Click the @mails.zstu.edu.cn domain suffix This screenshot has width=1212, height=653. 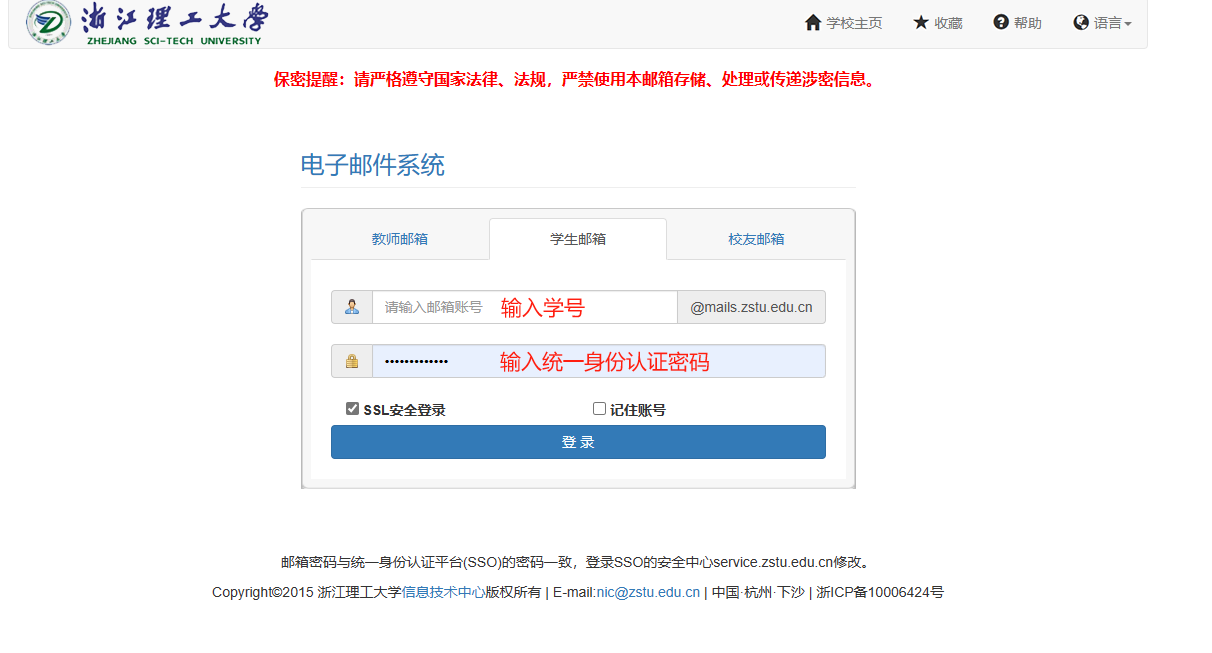pyautogui.click(x=751, y=307)
